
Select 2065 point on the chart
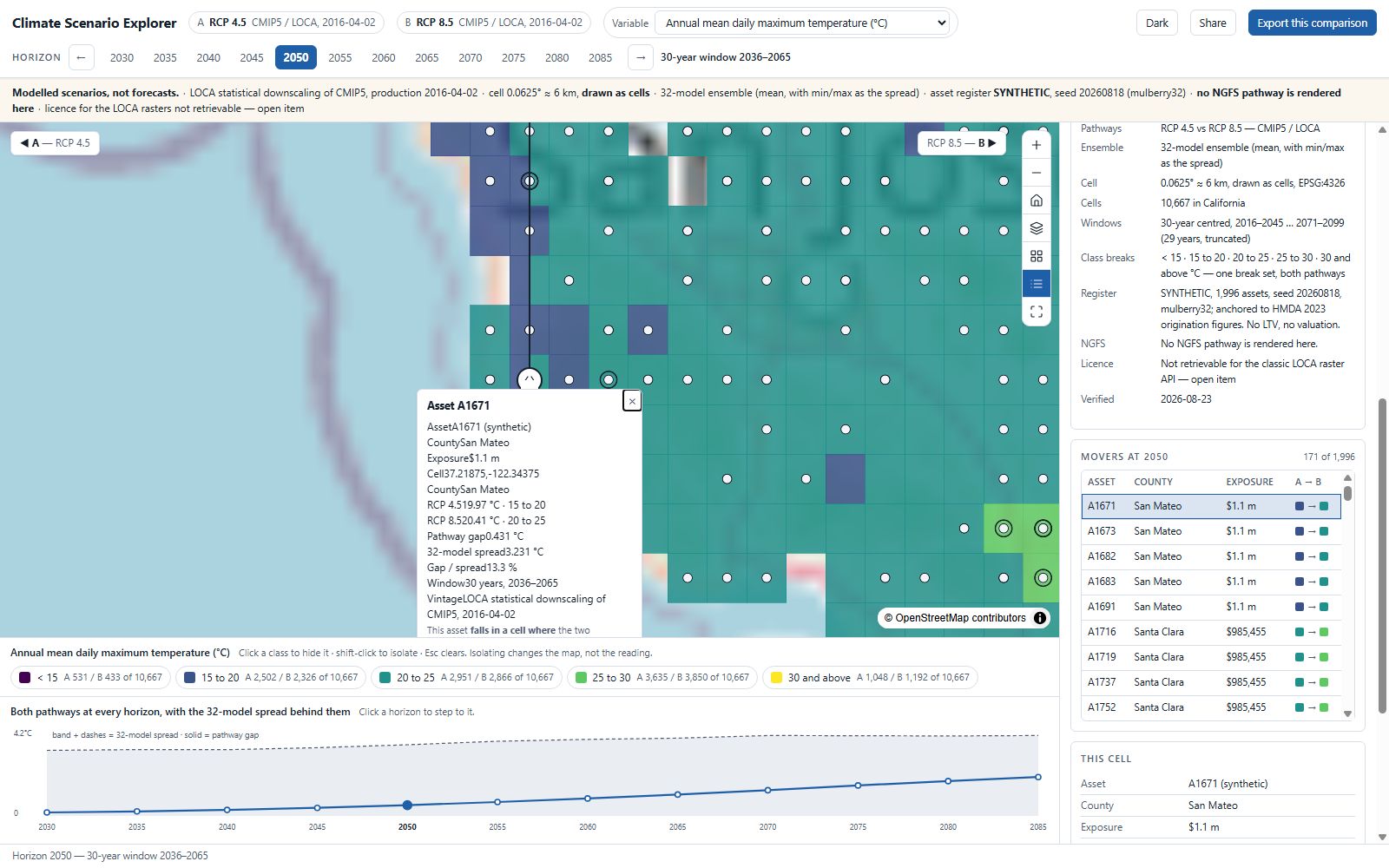click(x=678, y=794)
